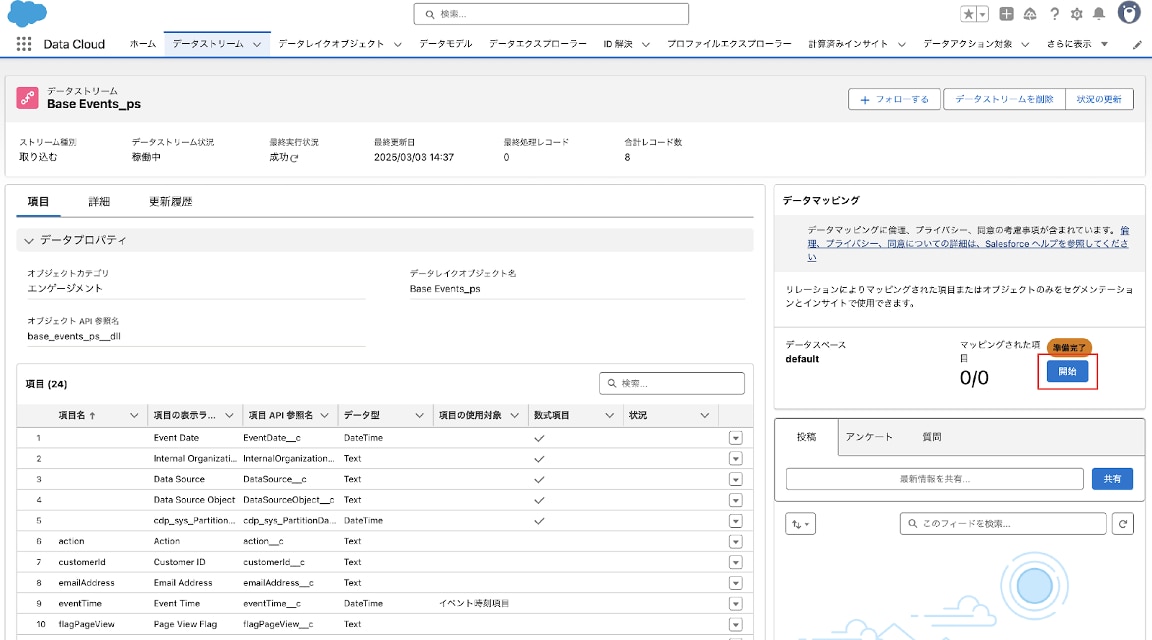Viewport: 1152px width, 640px height.
Task: Refresh the feed with the reload icon
Action: click(1124, 524)
